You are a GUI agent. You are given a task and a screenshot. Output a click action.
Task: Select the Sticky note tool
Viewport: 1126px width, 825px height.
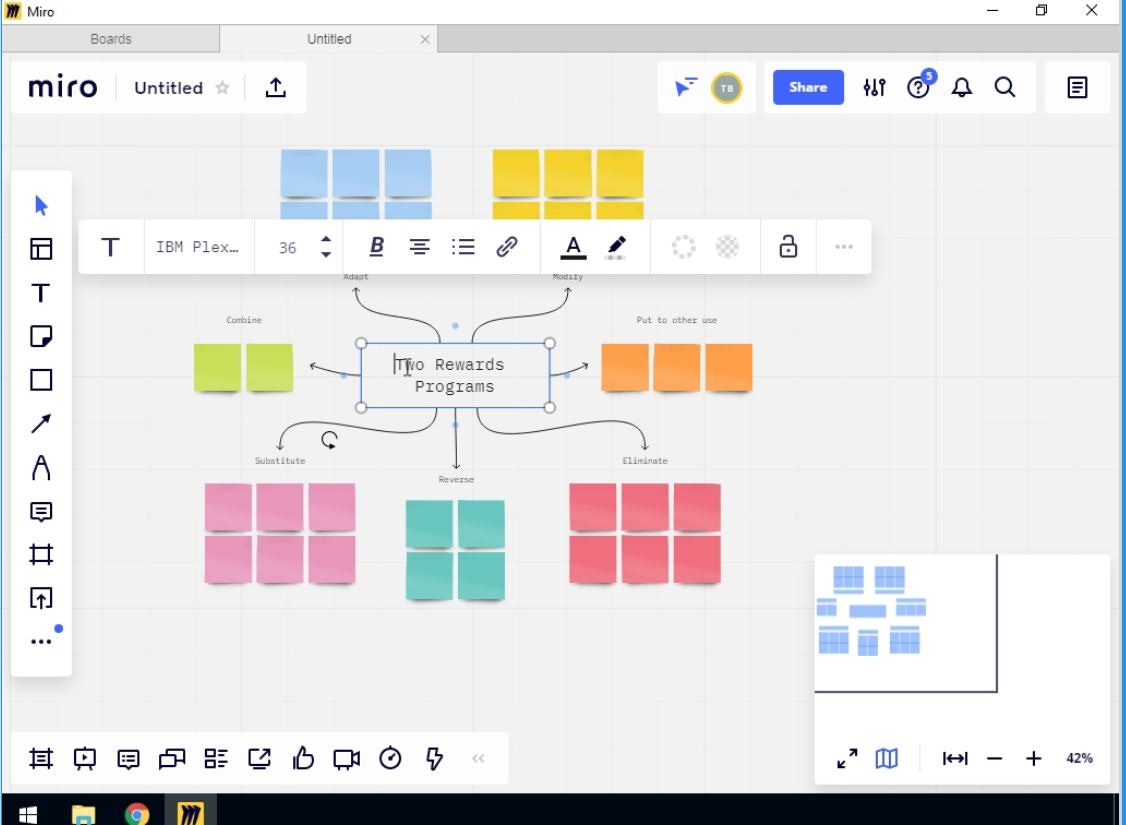(x=41, y=336)
